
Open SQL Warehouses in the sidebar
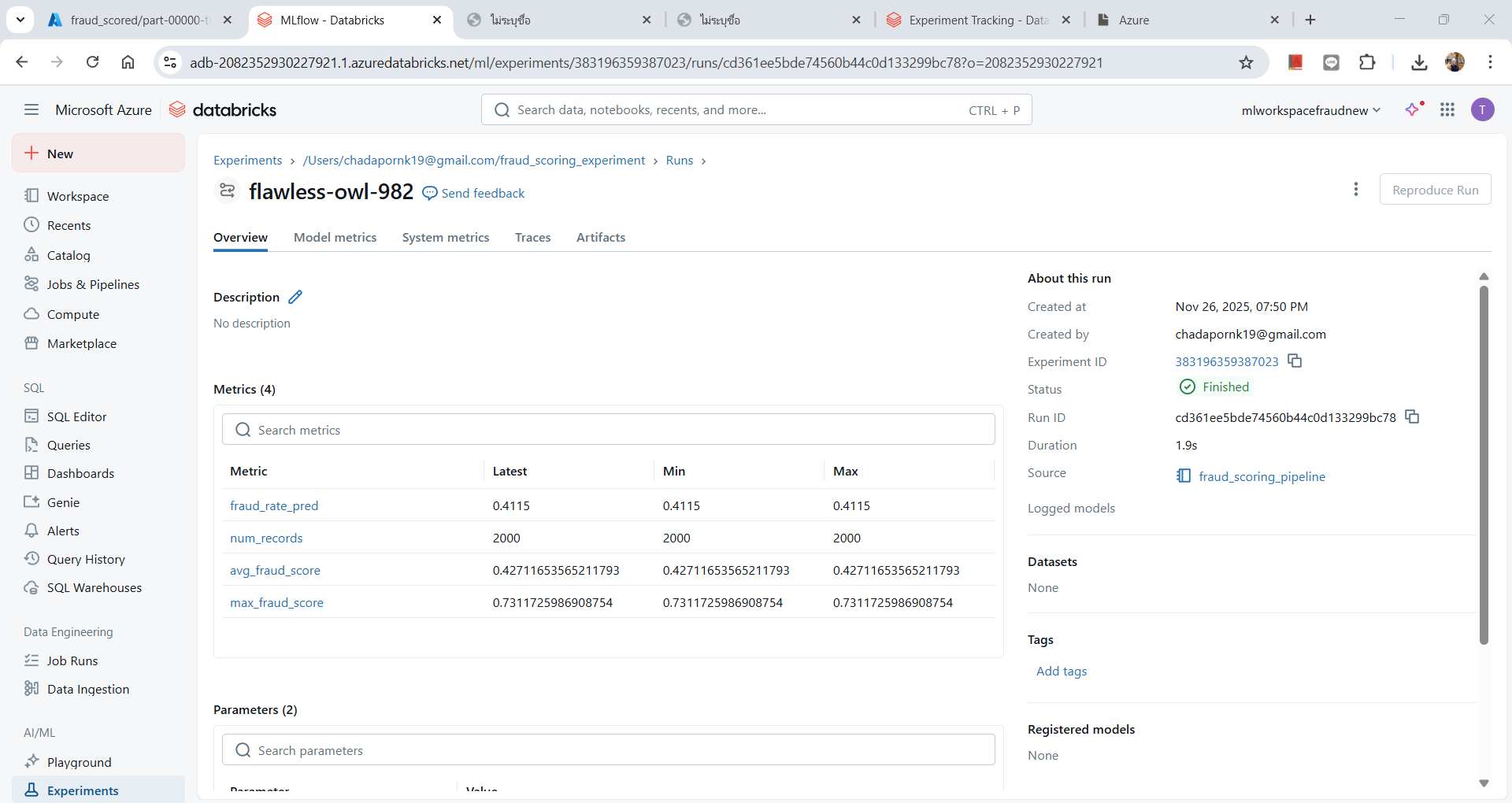pos(98,587)
